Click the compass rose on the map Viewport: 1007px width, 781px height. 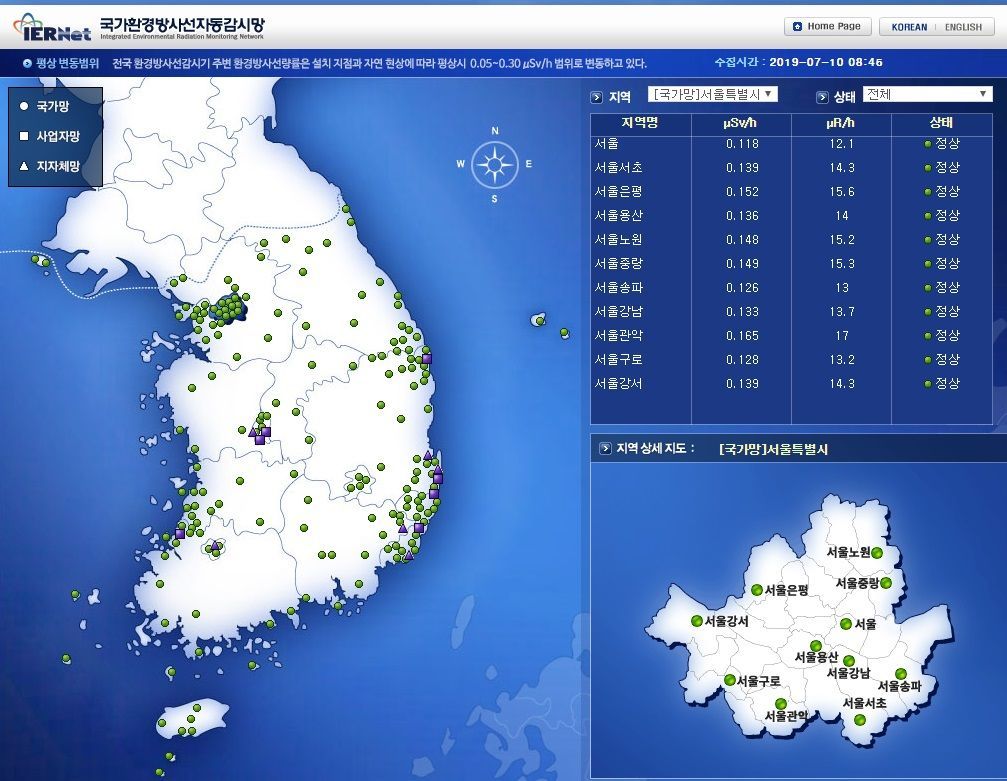494,164
